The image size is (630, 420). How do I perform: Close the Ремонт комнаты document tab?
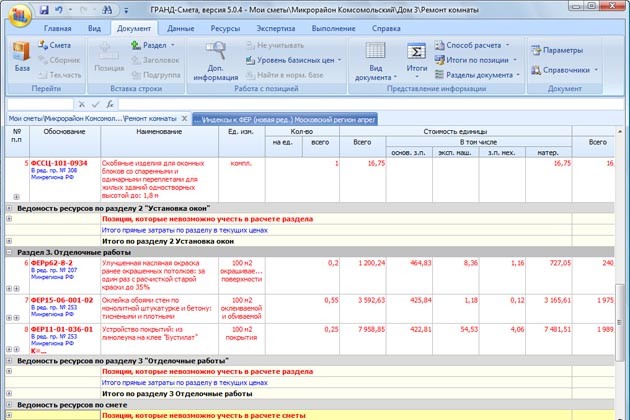184,119
